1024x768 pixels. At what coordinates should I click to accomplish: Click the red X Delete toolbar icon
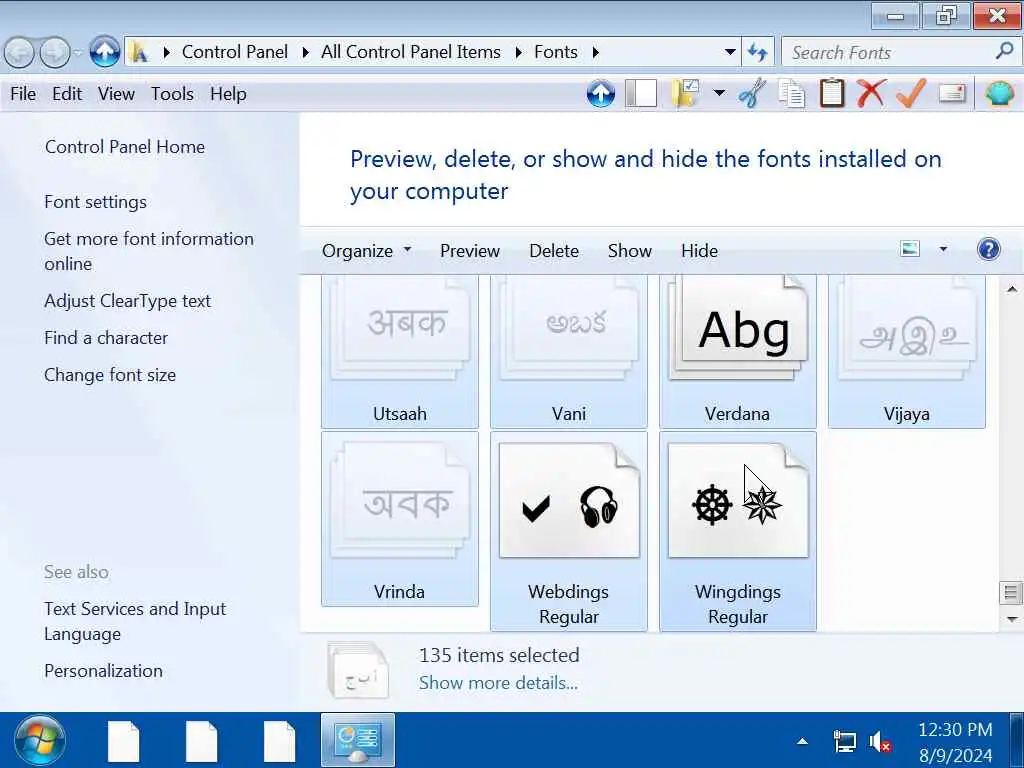pos(871,93)
